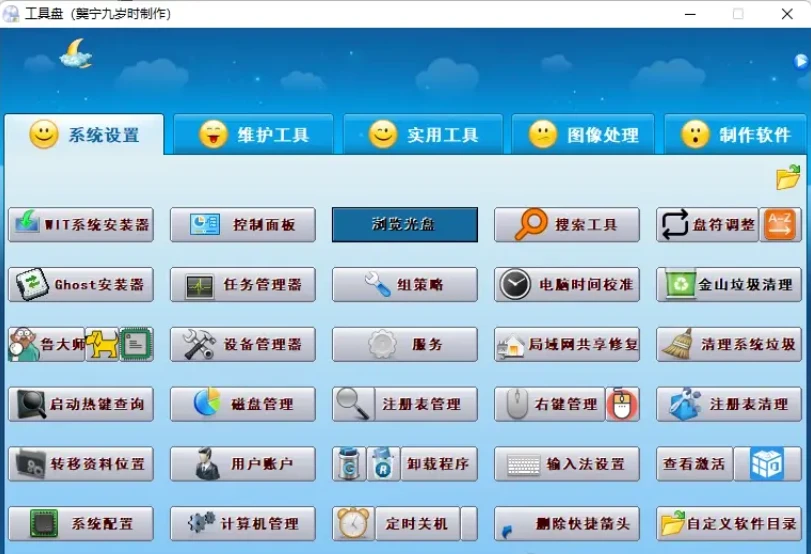Launch Ghost安装器
This screenshot has width=811, height=554.
coord(81,284)
